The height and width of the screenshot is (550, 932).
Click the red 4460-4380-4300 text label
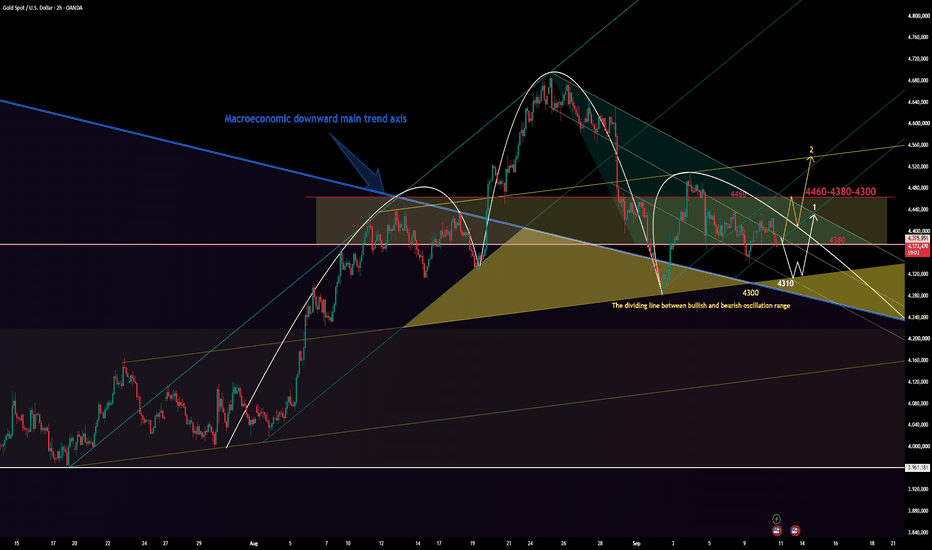coord(840,191)
